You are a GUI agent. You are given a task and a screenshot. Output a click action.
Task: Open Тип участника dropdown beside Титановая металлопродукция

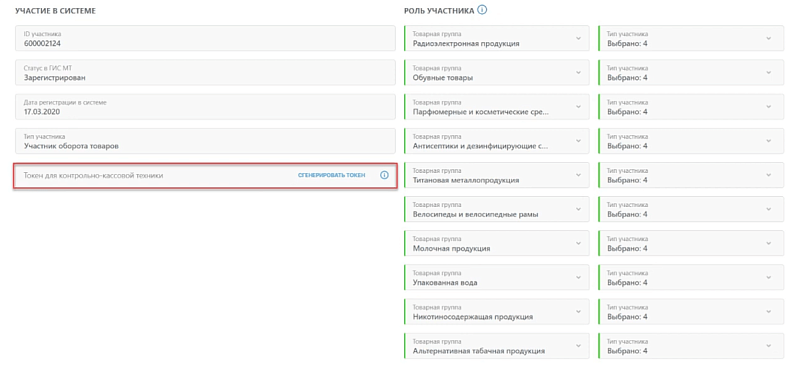coord(691,175)
